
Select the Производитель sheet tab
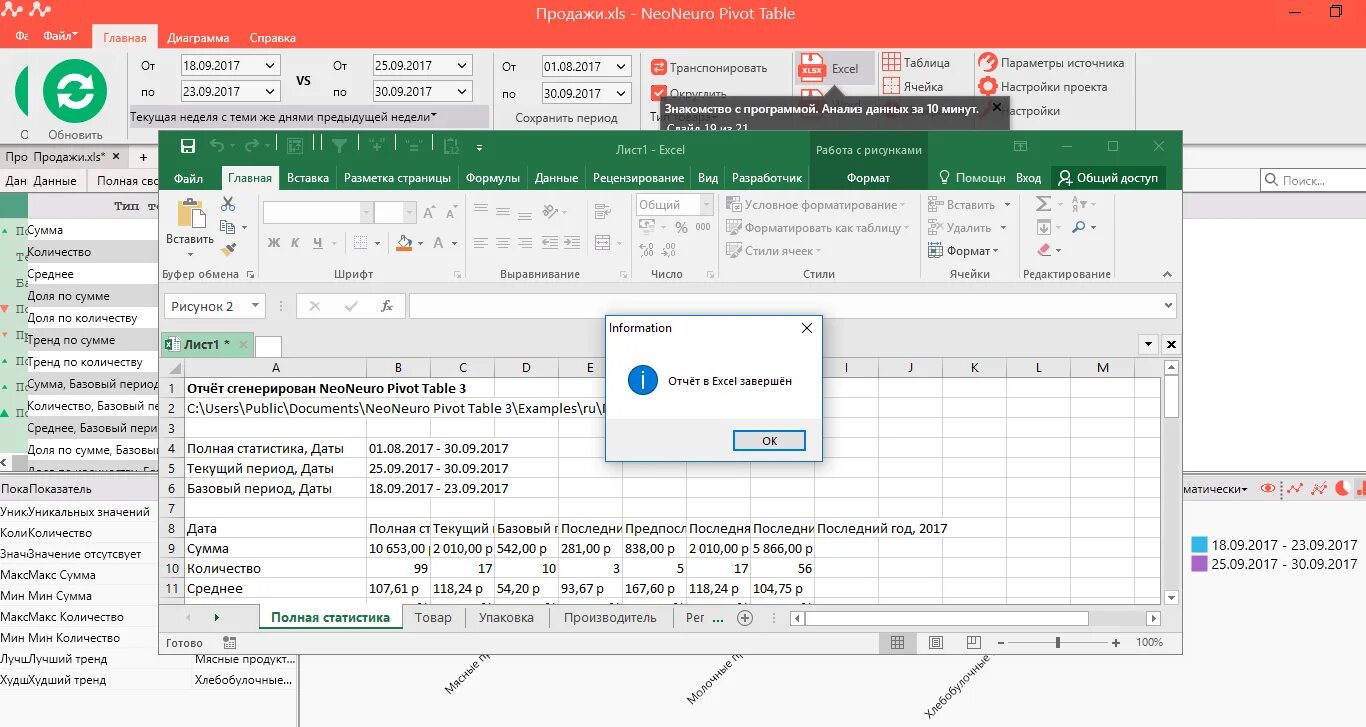tap(610, 617)
